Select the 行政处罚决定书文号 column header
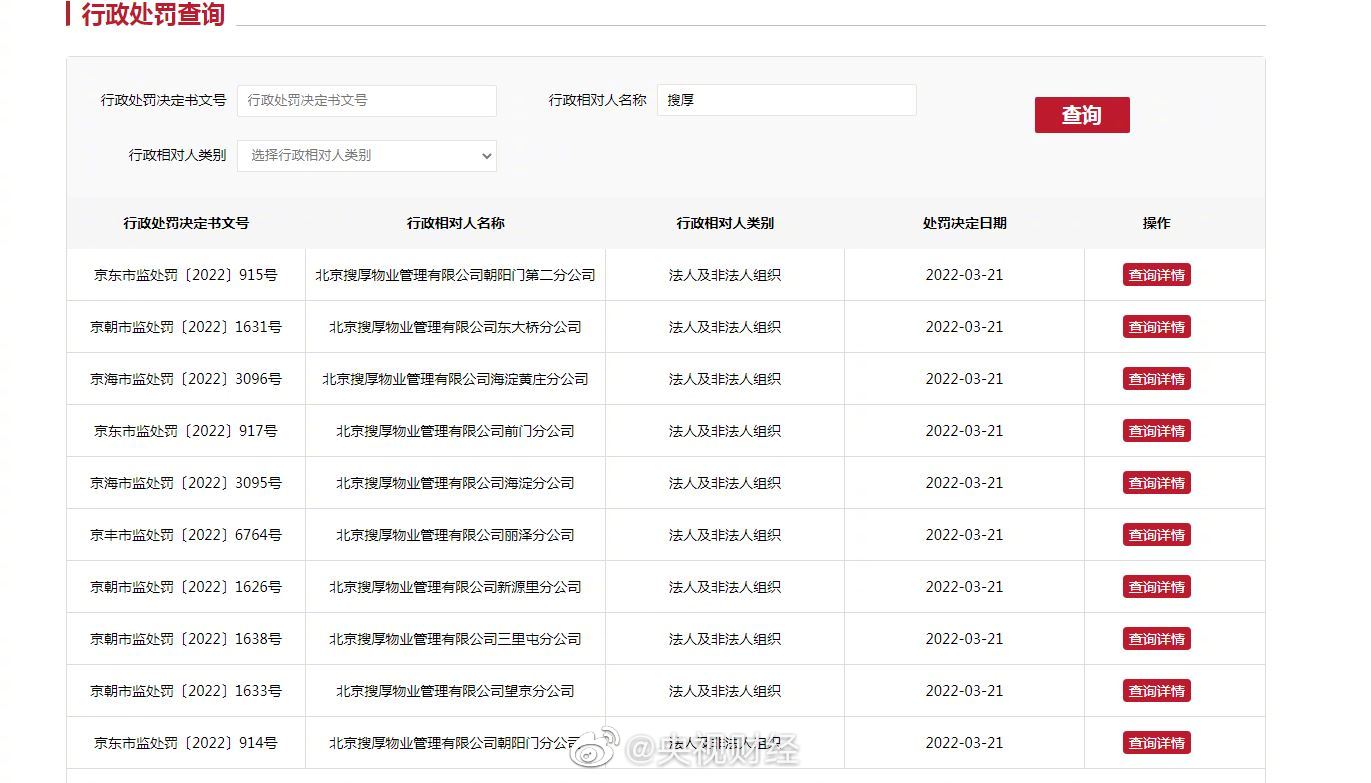 click(x=186, y=223)
